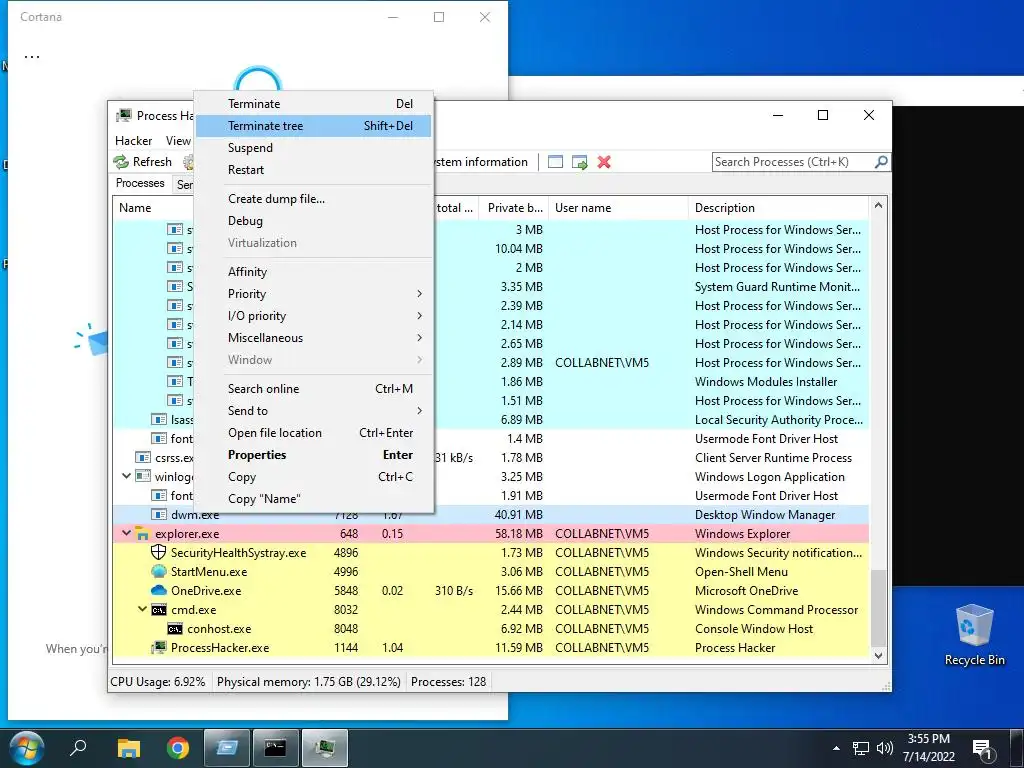The height and width of the screenshot is (768, 1024).
Task: Click into the Search Processes field
Action: 793,162
